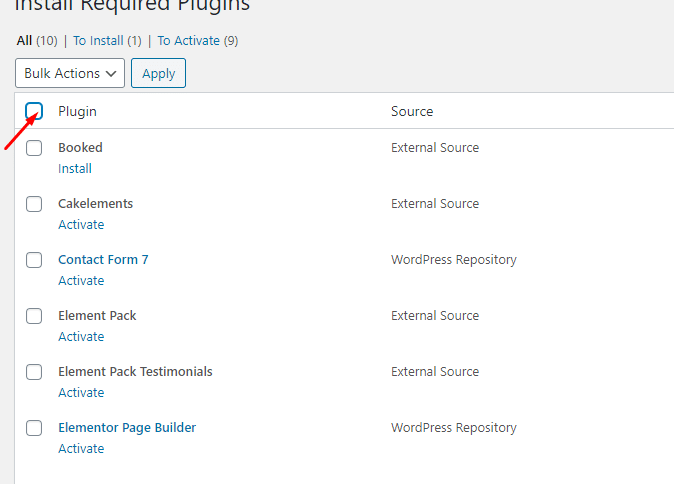
Task: Activate the Element Pack plugin
Action: [81, 337]
